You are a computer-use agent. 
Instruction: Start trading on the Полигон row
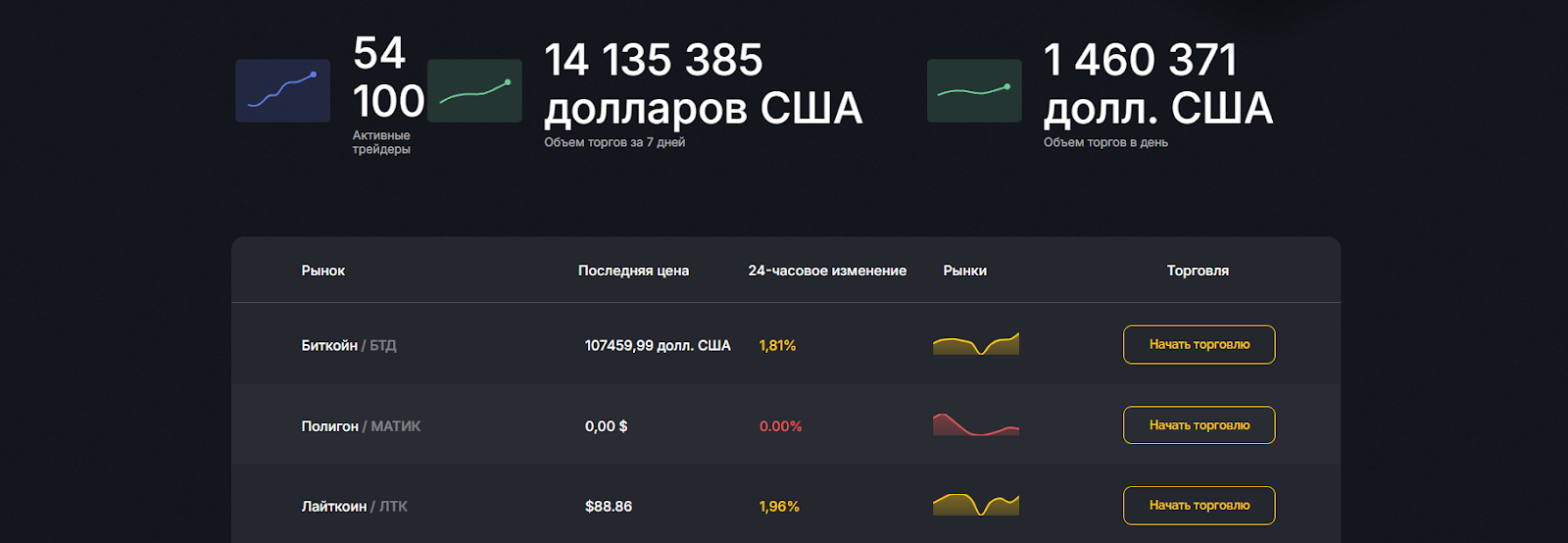click(1200, 424)
